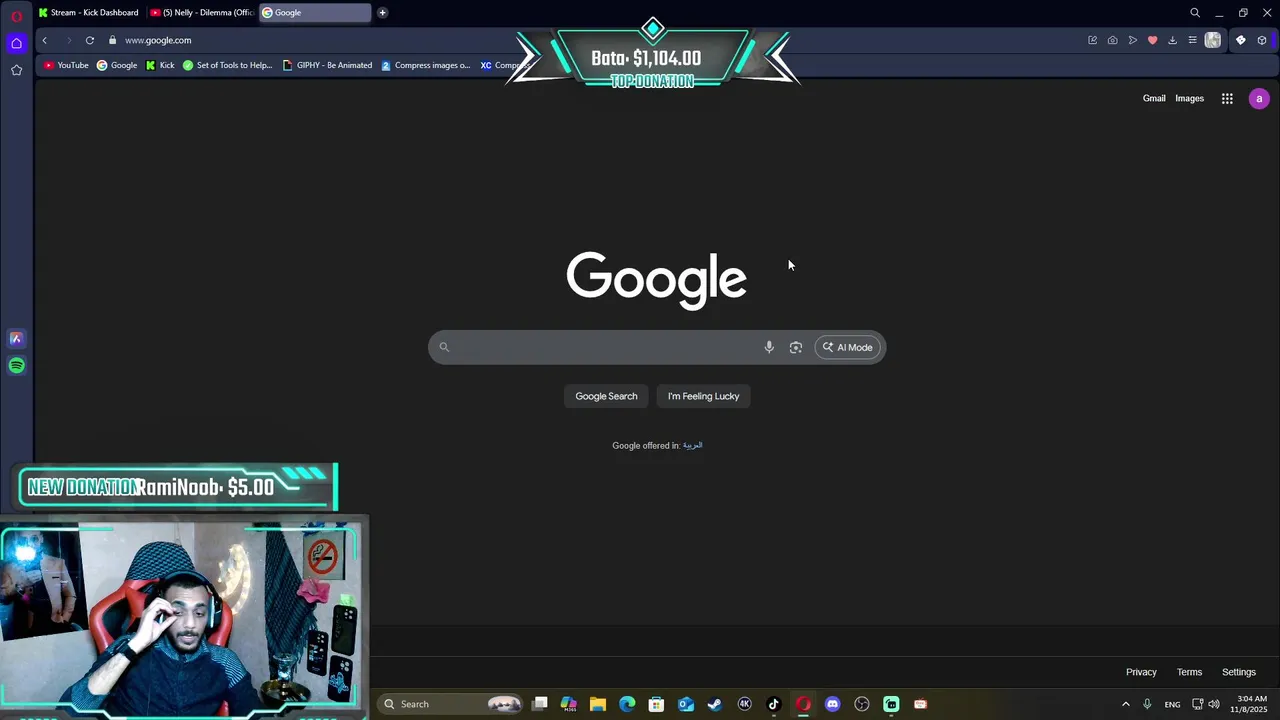Open the downloads toolbar icon

click(1172, 40)
